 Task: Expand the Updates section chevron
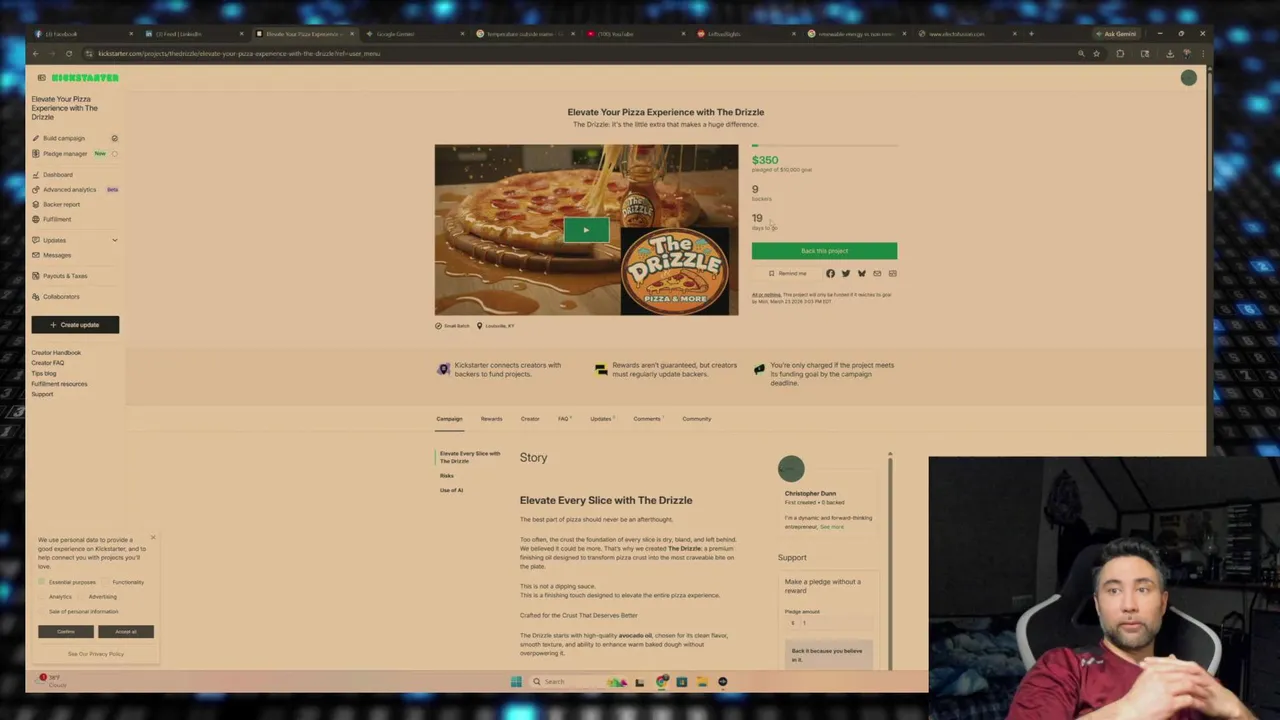114,240
